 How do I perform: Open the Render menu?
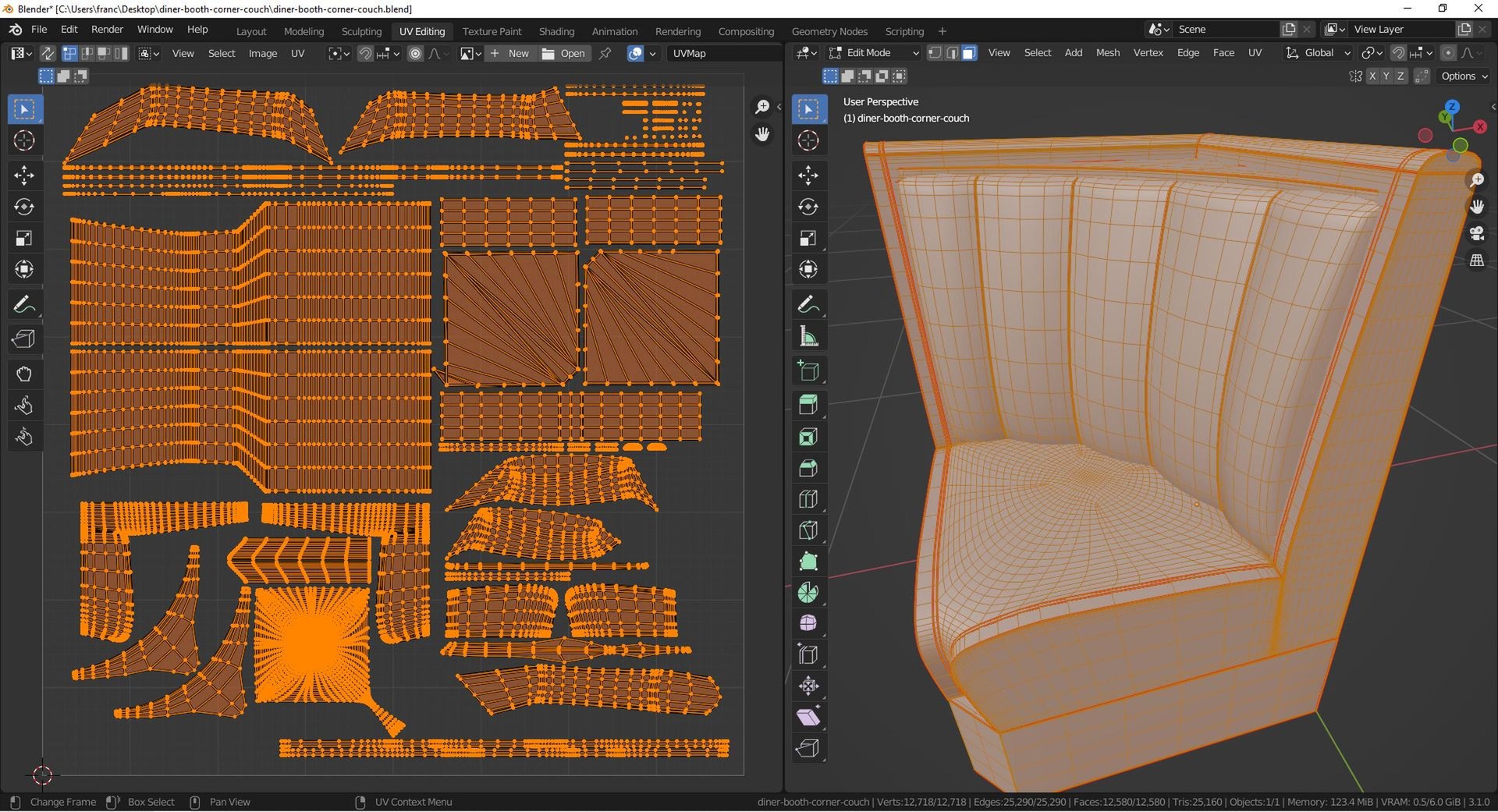tap(107, 29)
